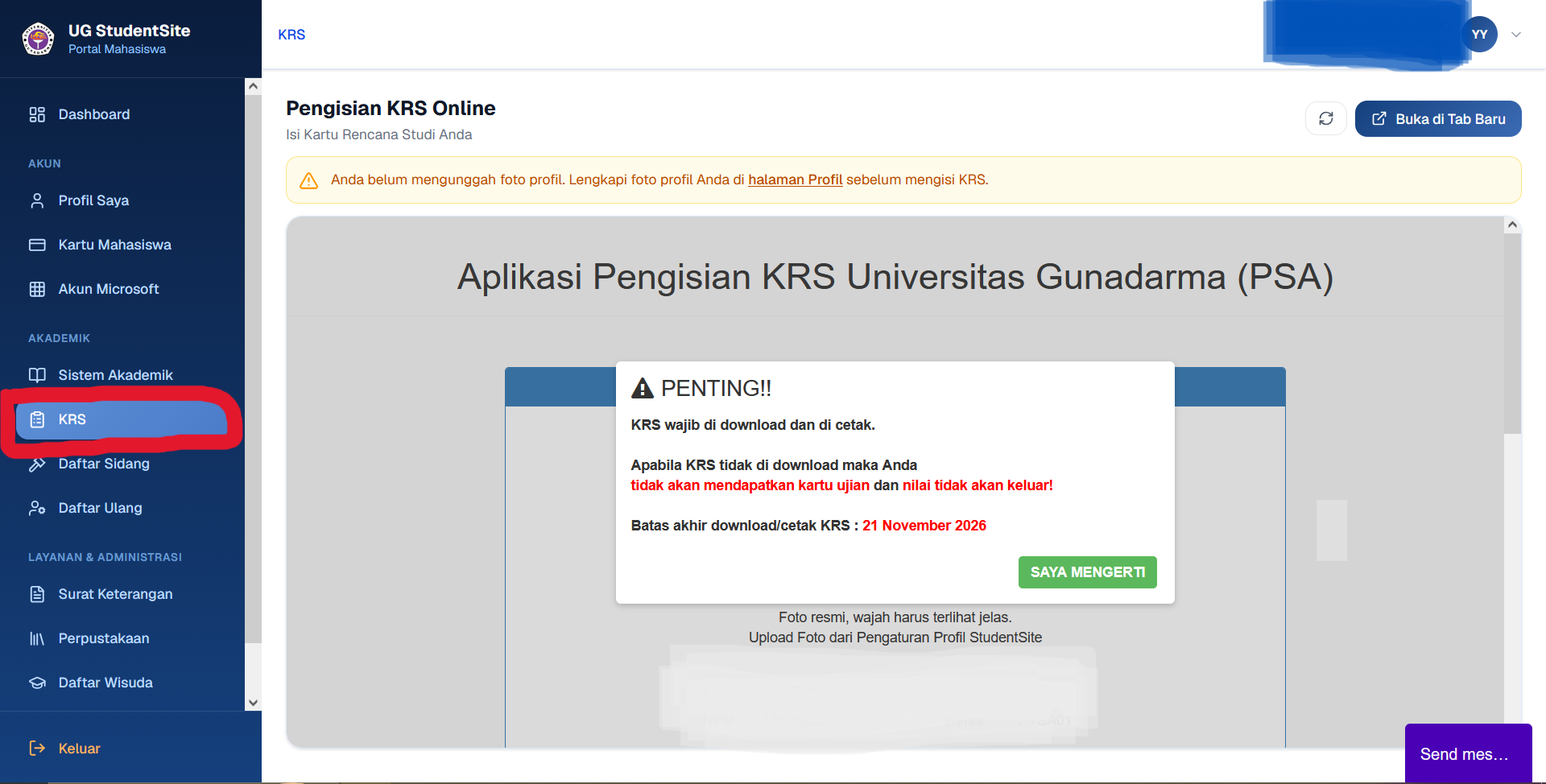This screenshot has width=1546, height=784.
Task: Click sidebar scroll-down arrow
Action: (x=253, y=702)
